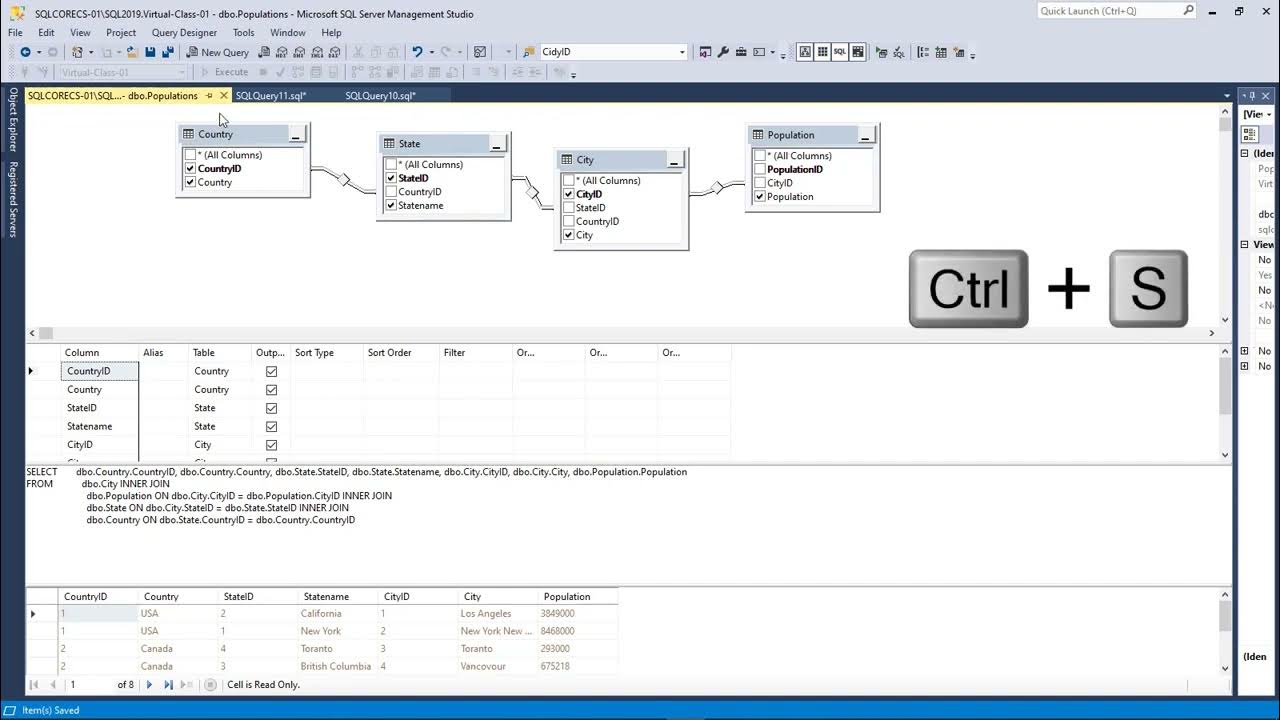This screenshot has width=1280, height=720.
Task: Open the Object Explorer side tab
Action: click(13, 119)
